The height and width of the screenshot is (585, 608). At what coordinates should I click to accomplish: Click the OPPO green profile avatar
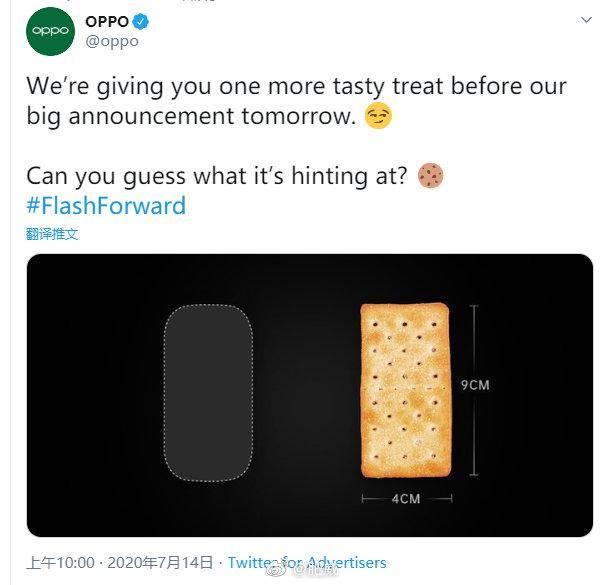[49, 30]
